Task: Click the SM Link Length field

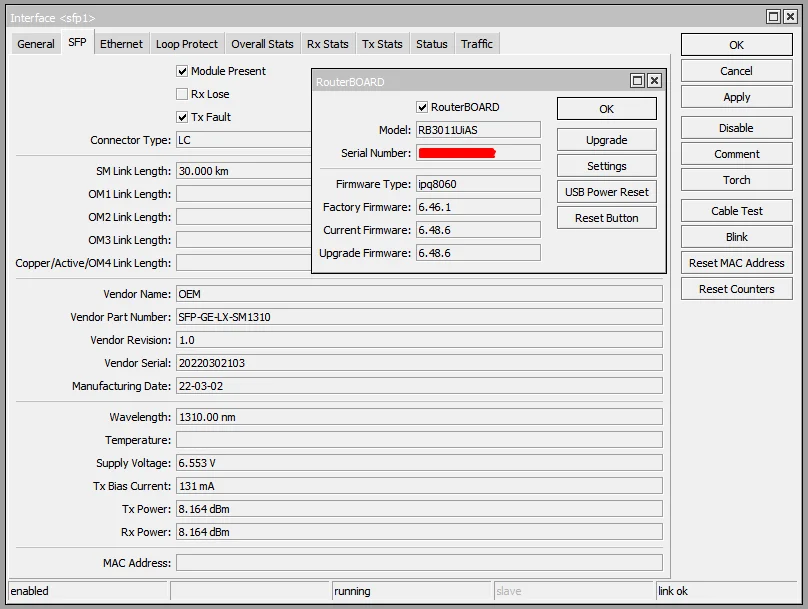Action: point(244,171)
